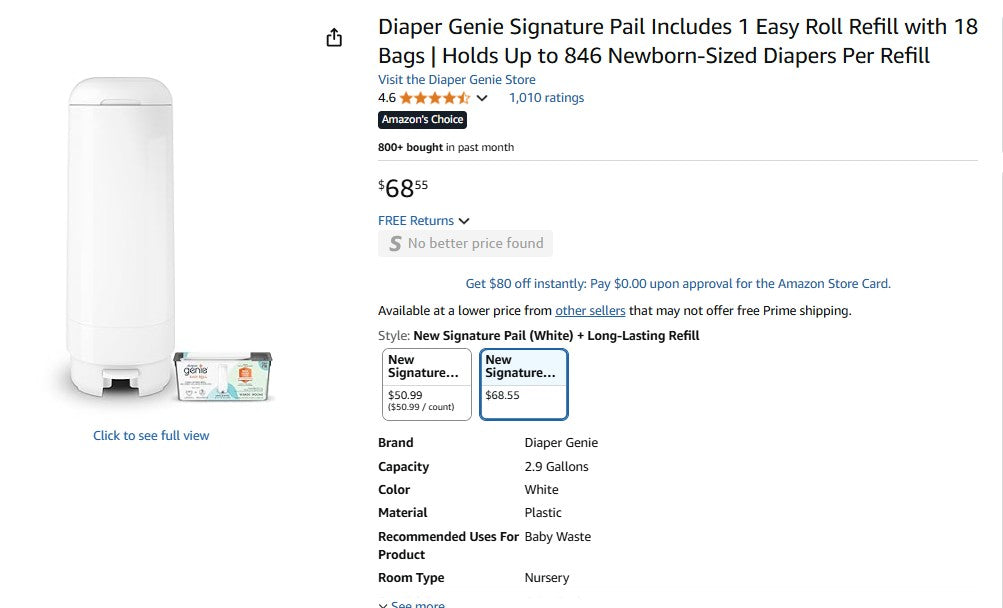
Task: Click the S price-comparison icon
Action: (393, 243)
